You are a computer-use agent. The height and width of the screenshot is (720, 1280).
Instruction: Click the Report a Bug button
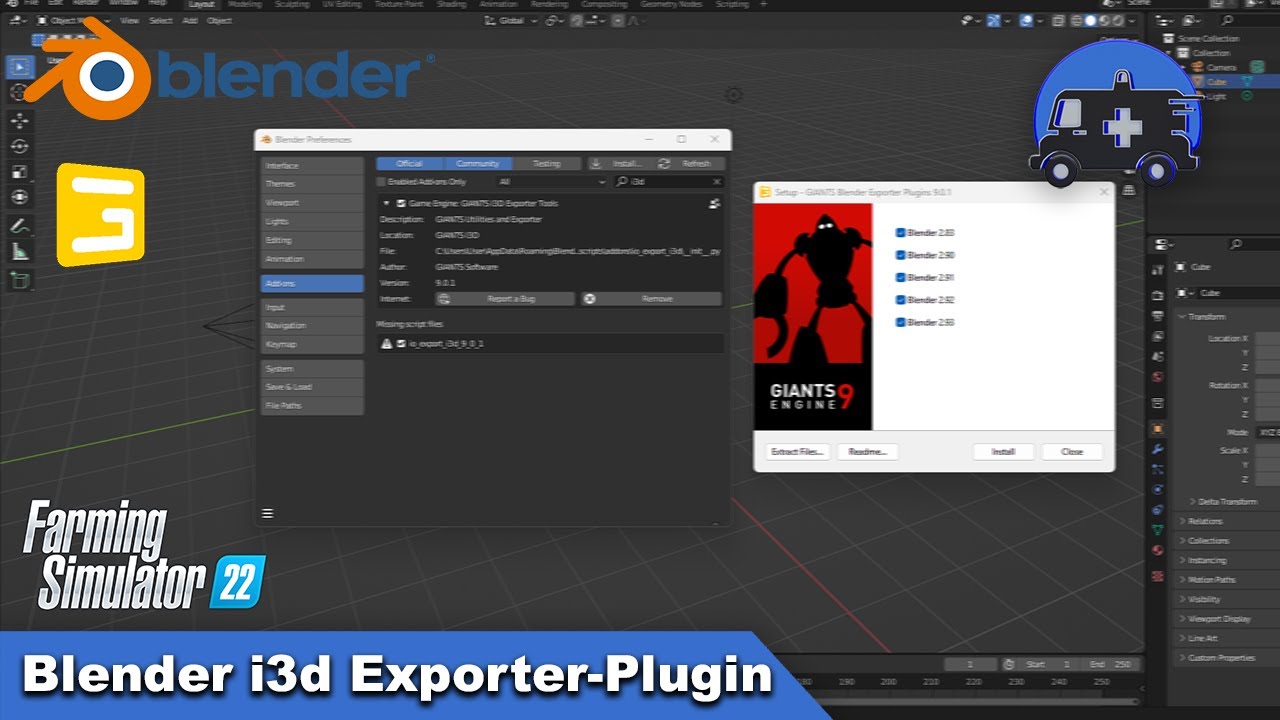pyautogui.click(x=505, y=298)
